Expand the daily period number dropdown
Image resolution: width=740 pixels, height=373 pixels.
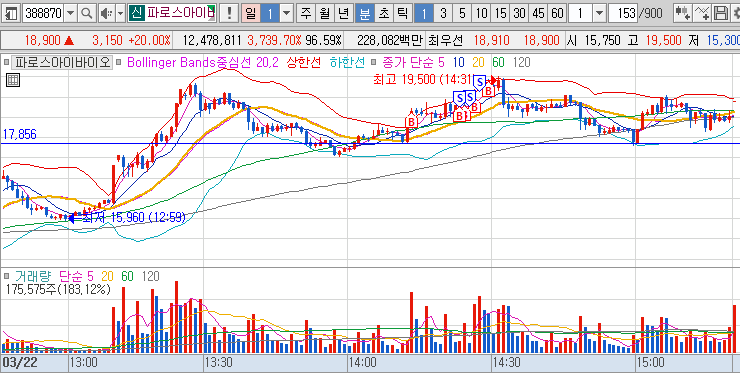(x=286, y=13)
